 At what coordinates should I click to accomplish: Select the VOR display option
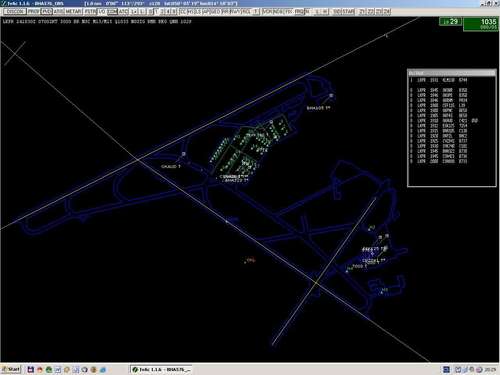point(267,11)
